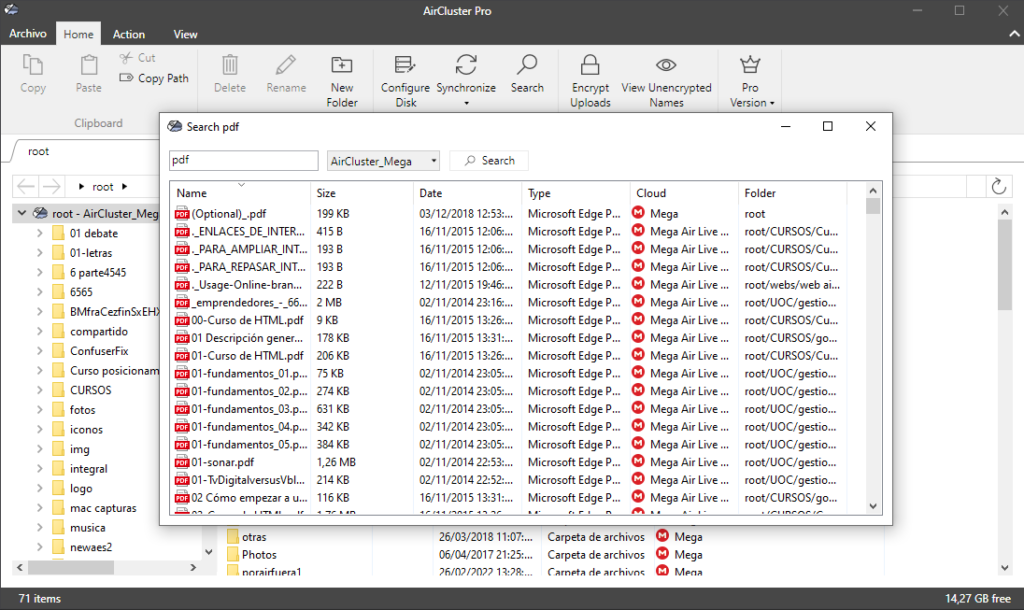This screenshot has width=1024, height=610.
Task: Click PDF icon of (Optional)_.pdf
Action: [x=182, y=214]
